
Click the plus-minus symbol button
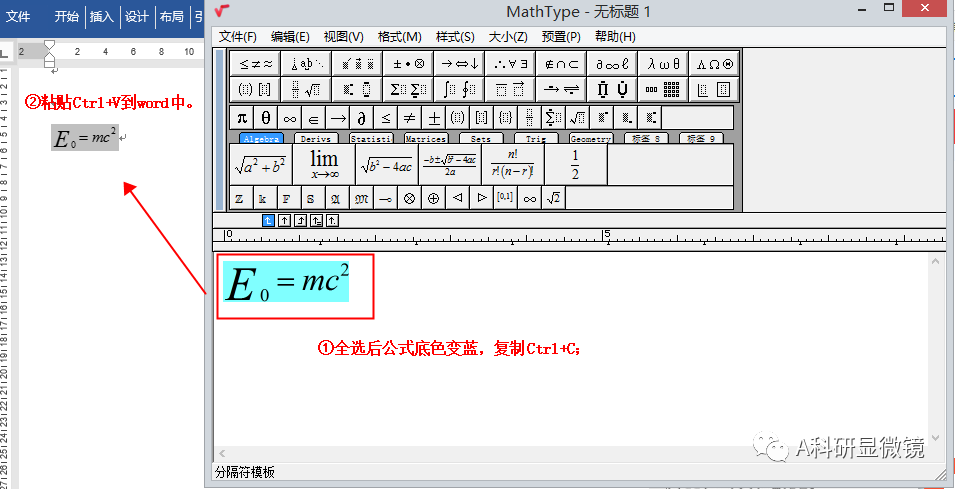(x=434, y=118)
